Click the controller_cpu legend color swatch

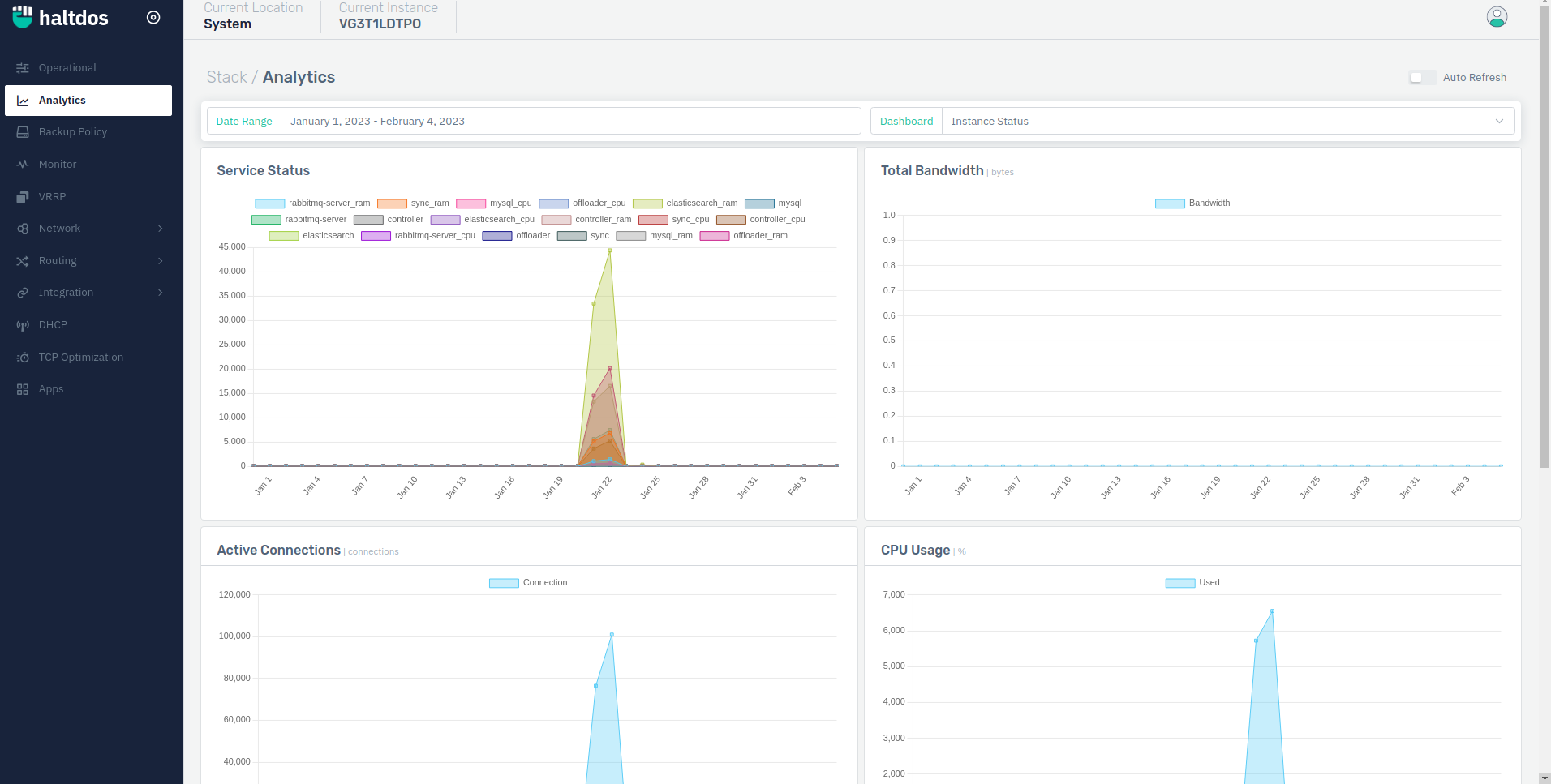(x=731, y=220)
